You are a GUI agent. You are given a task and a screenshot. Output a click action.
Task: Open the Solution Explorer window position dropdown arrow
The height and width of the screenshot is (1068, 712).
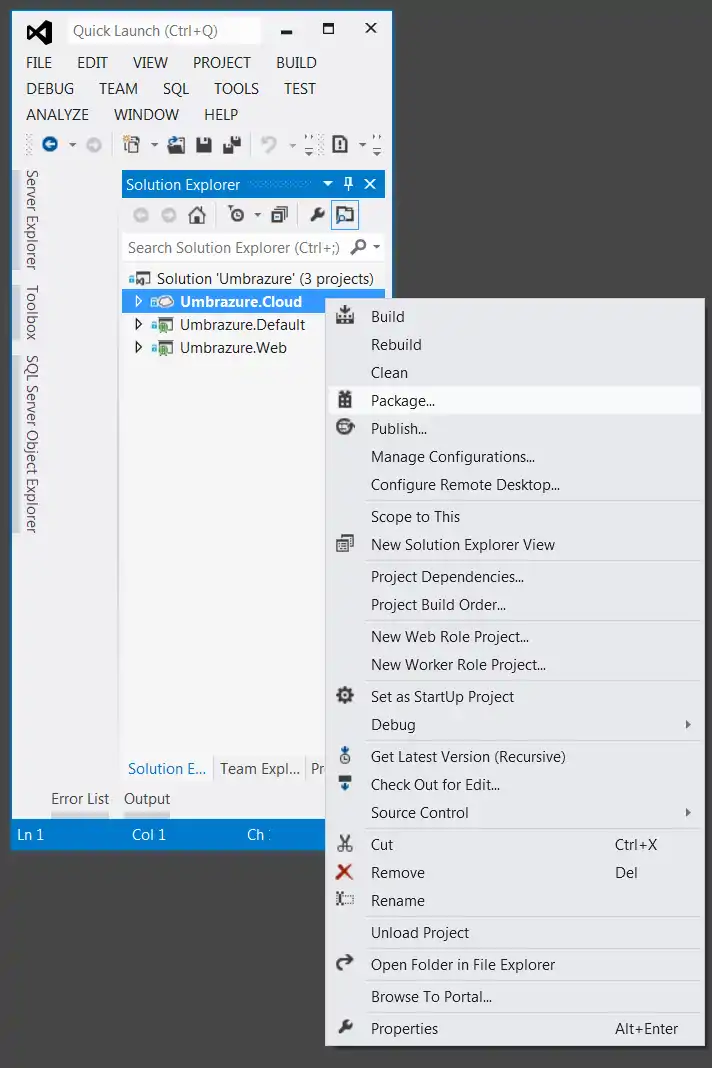328,184
